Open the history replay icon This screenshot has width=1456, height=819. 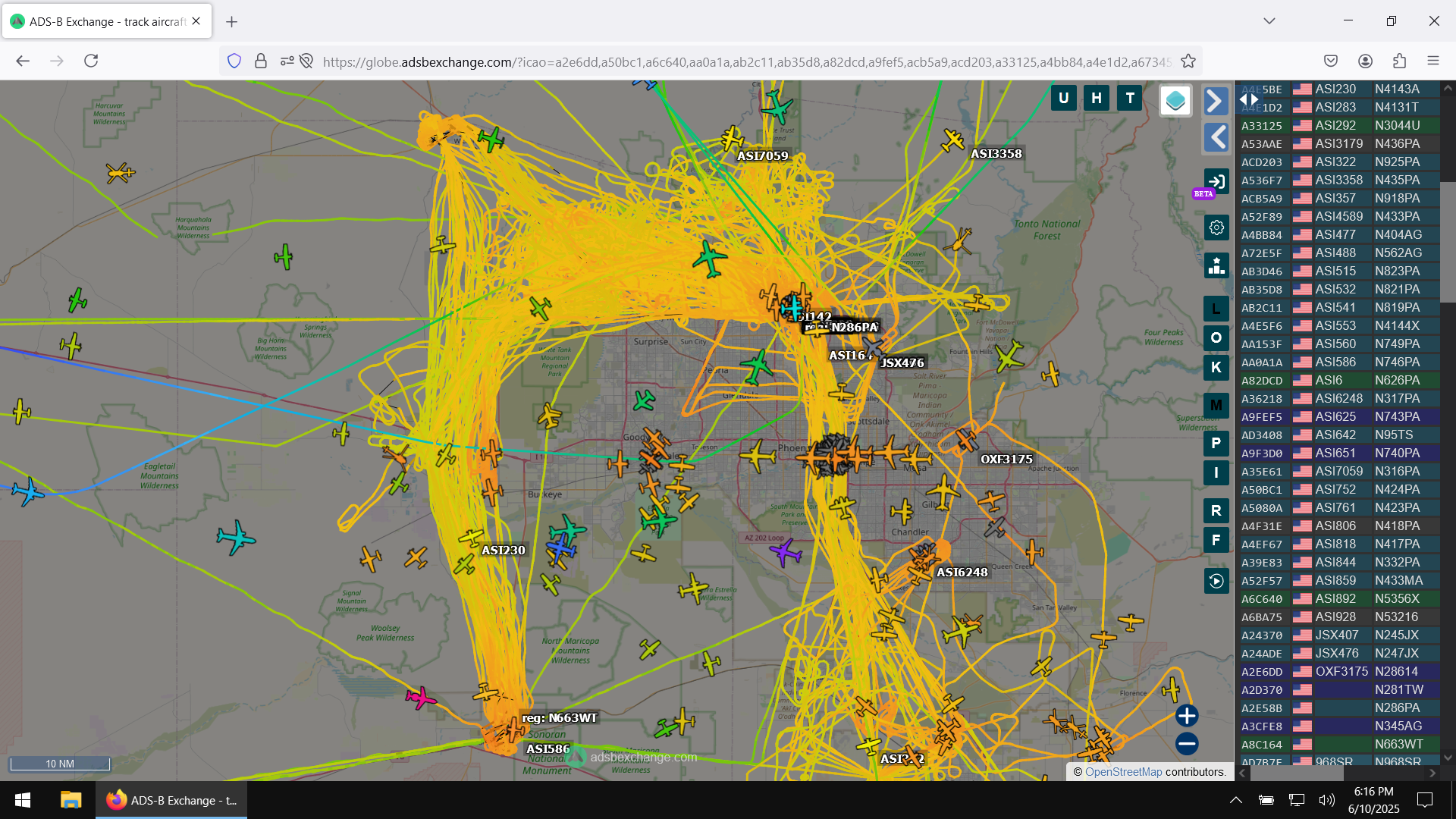(1216, 582)
